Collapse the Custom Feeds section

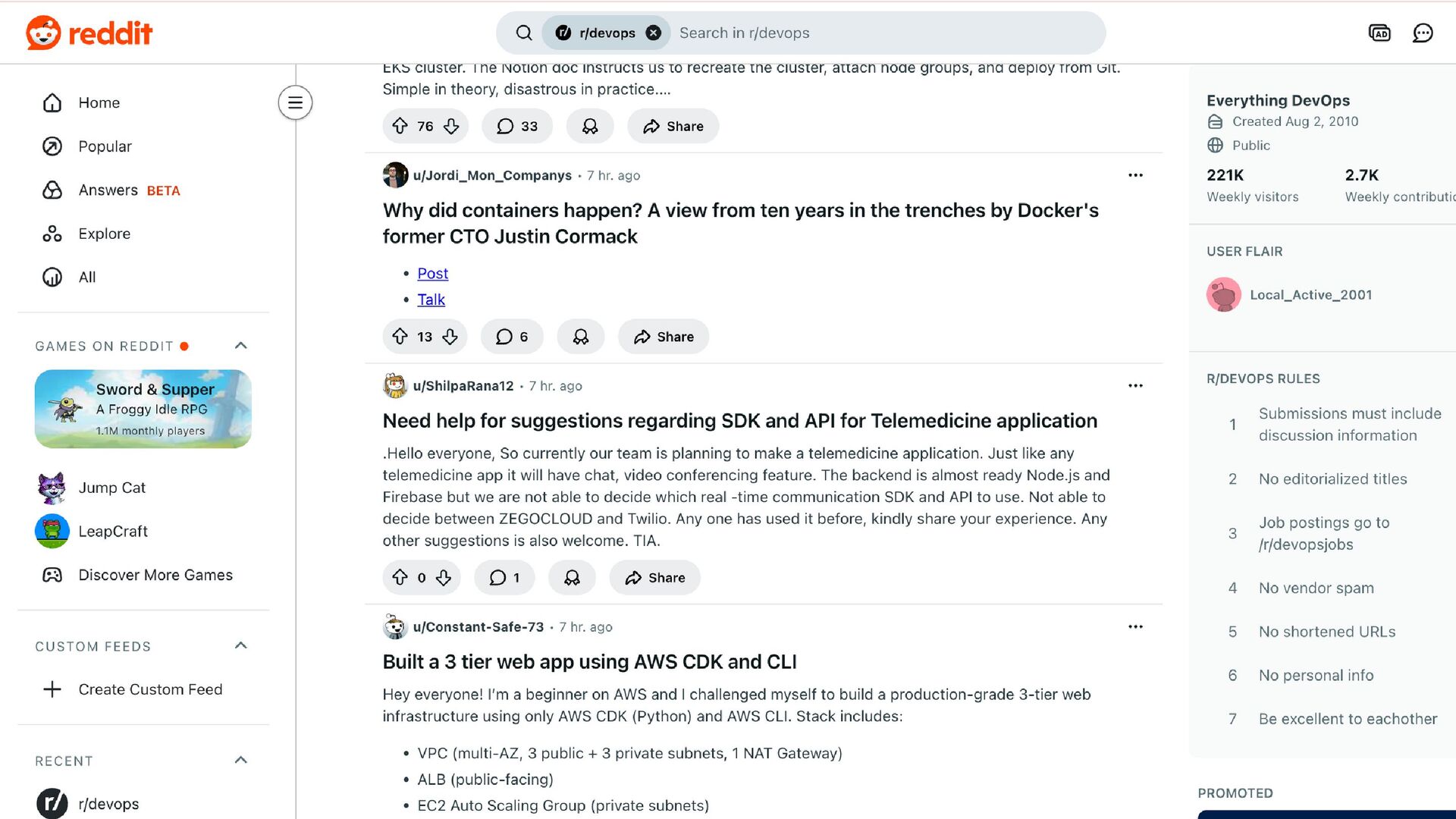click(x=241, y=646)
